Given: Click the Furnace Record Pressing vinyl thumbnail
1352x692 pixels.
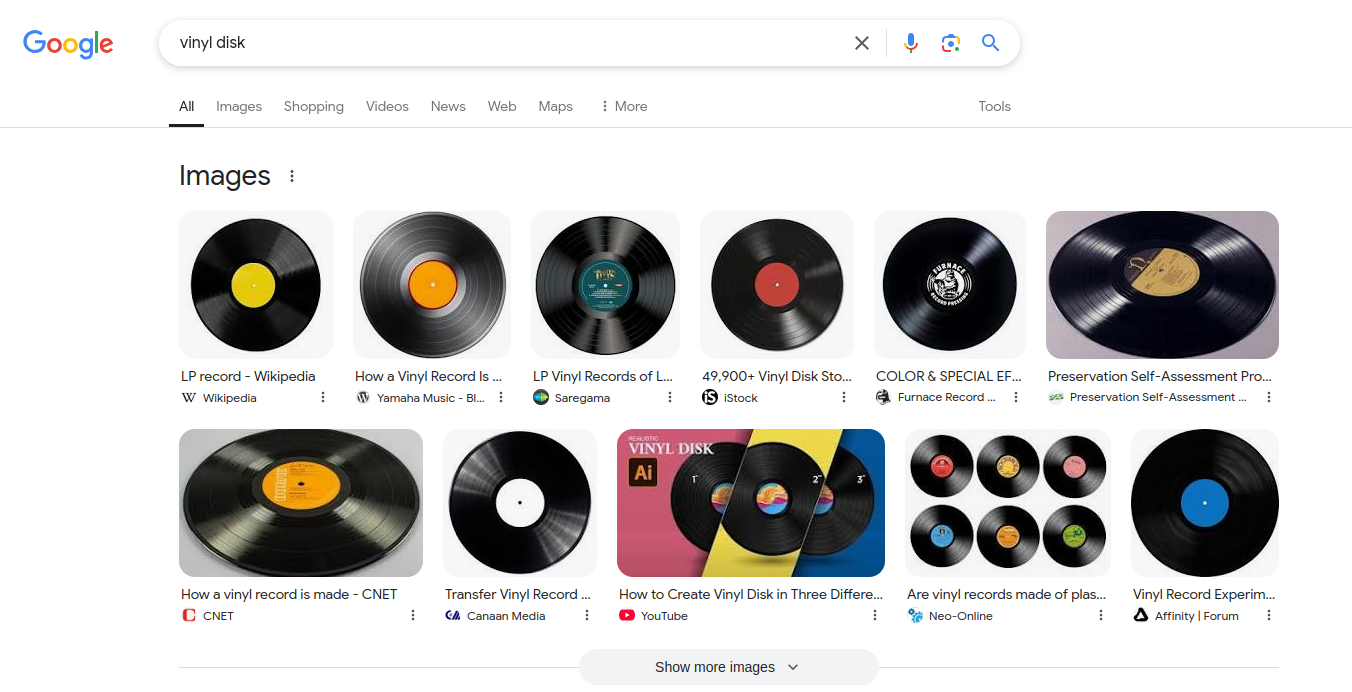Looking at the screenshot, I should pos(949,285).
